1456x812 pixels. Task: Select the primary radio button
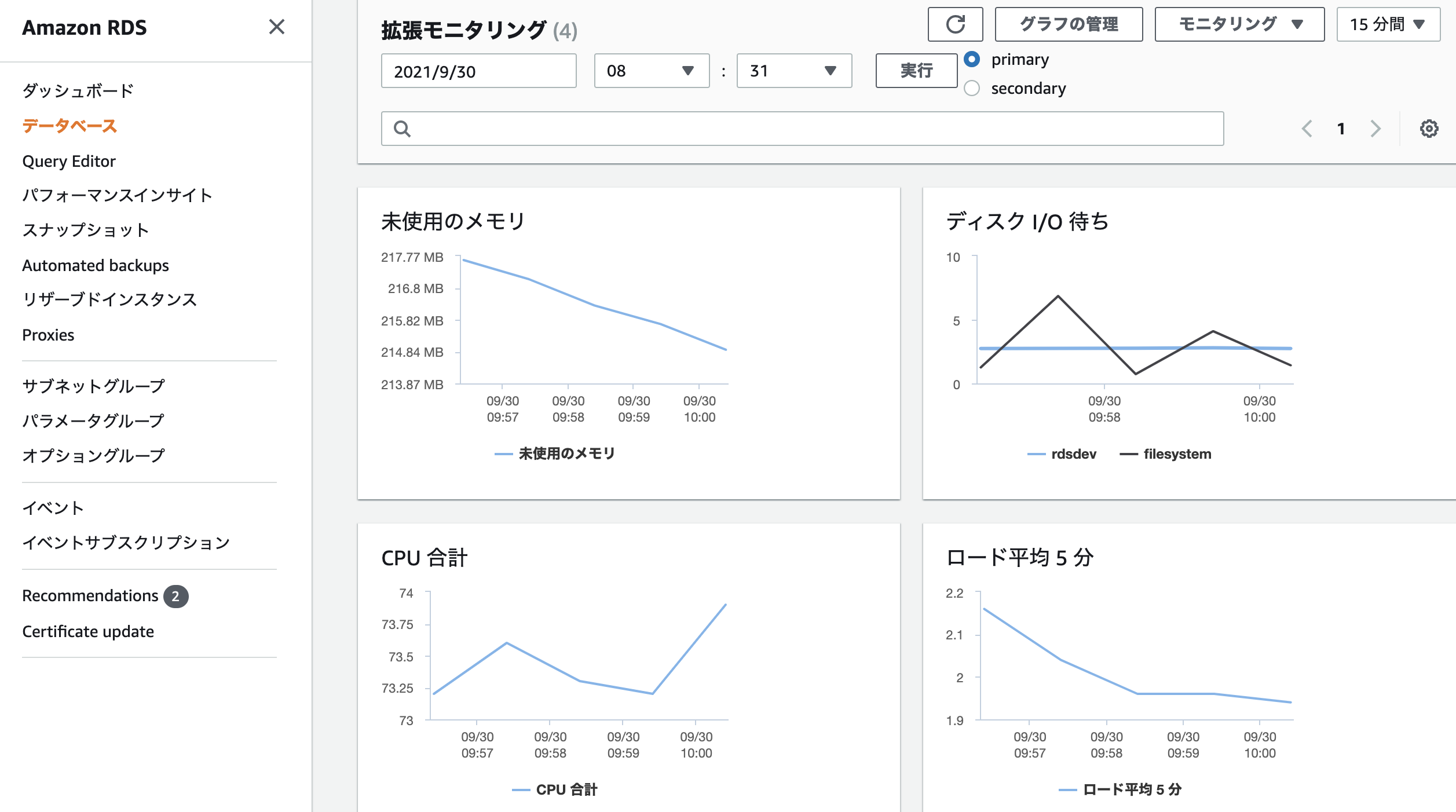972,59
